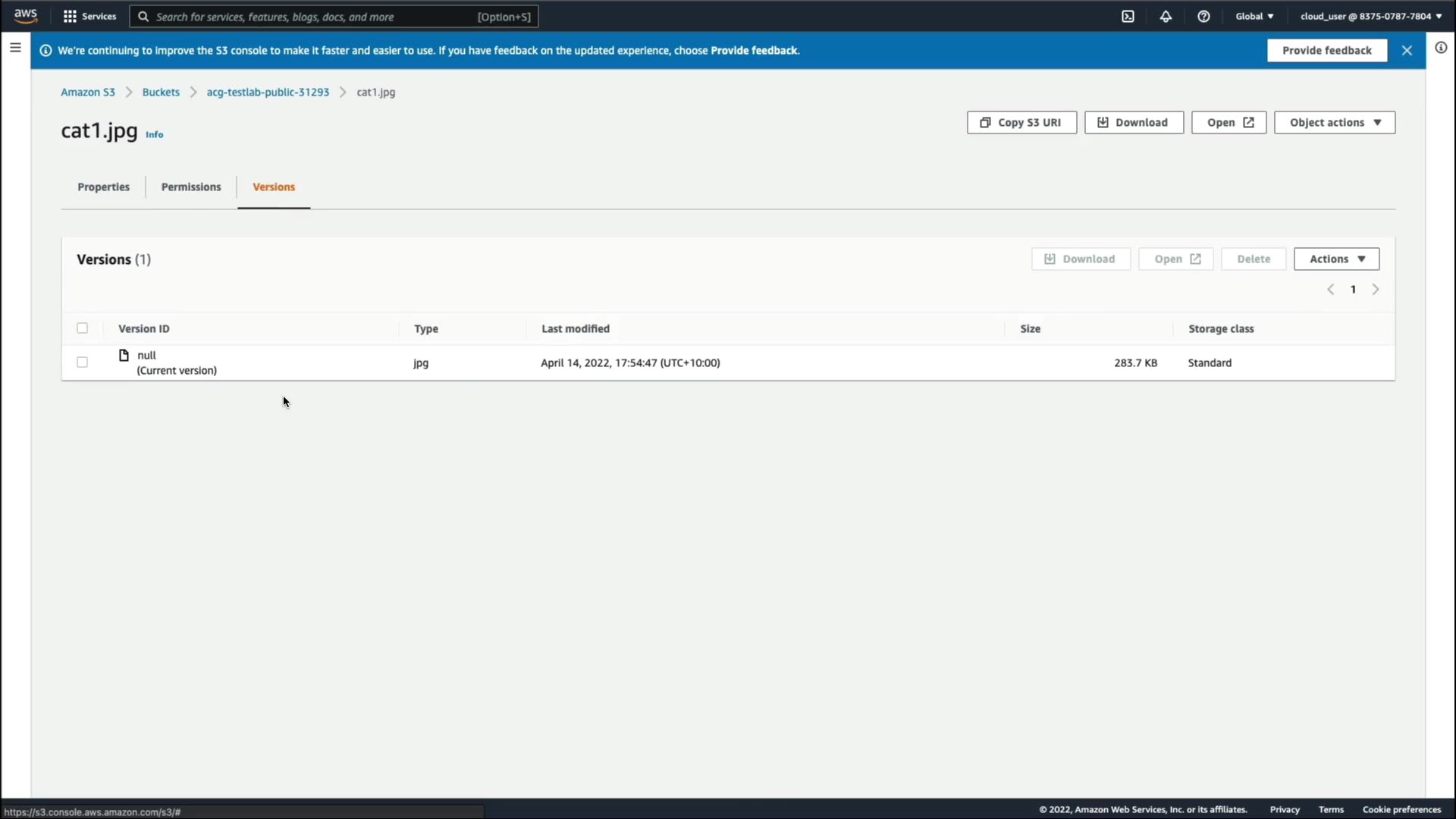
Task: Switch to the Permissions tab
Action: point(191,187)
